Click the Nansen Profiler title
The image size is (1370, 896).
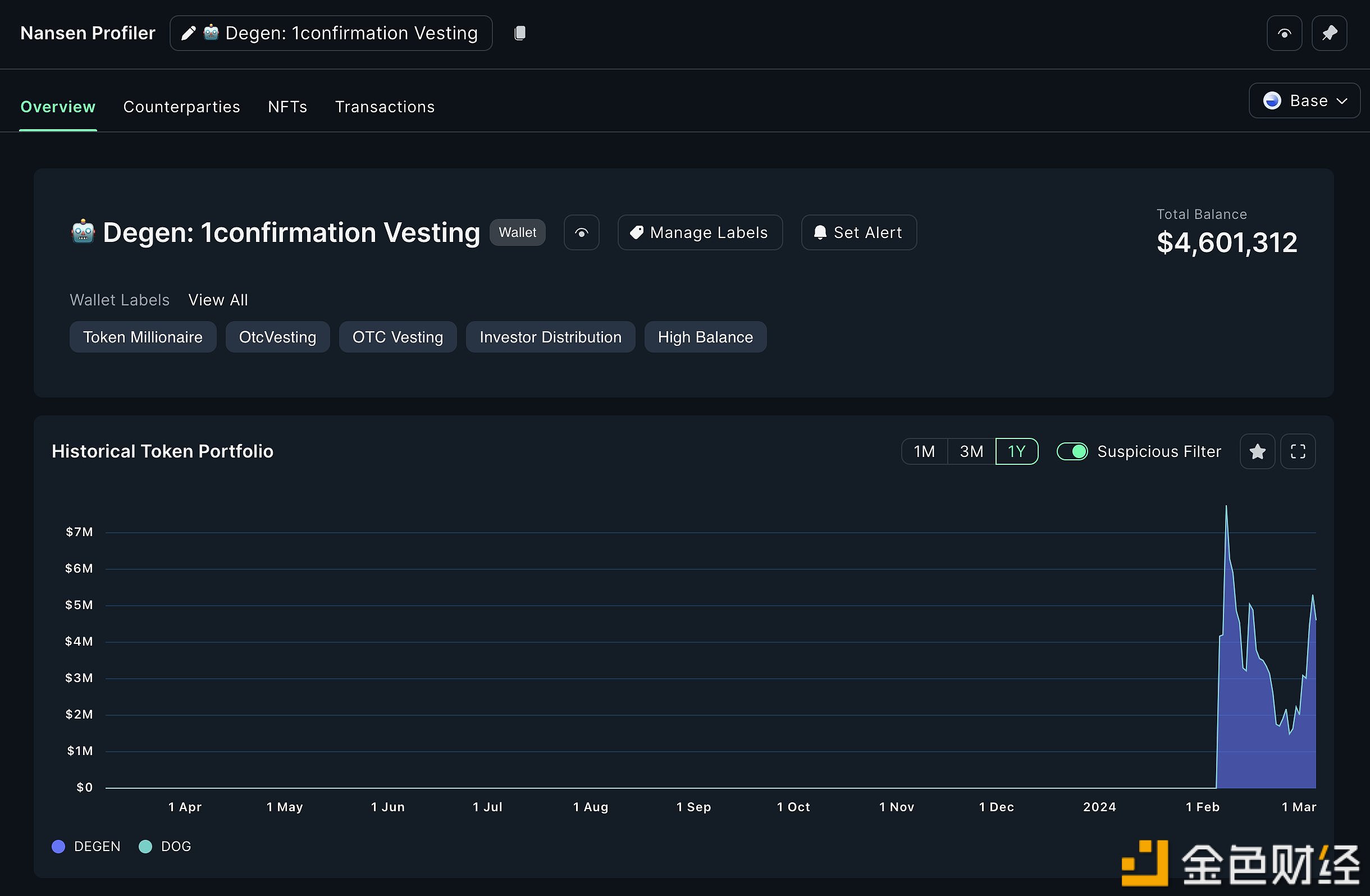click(88, 33)
